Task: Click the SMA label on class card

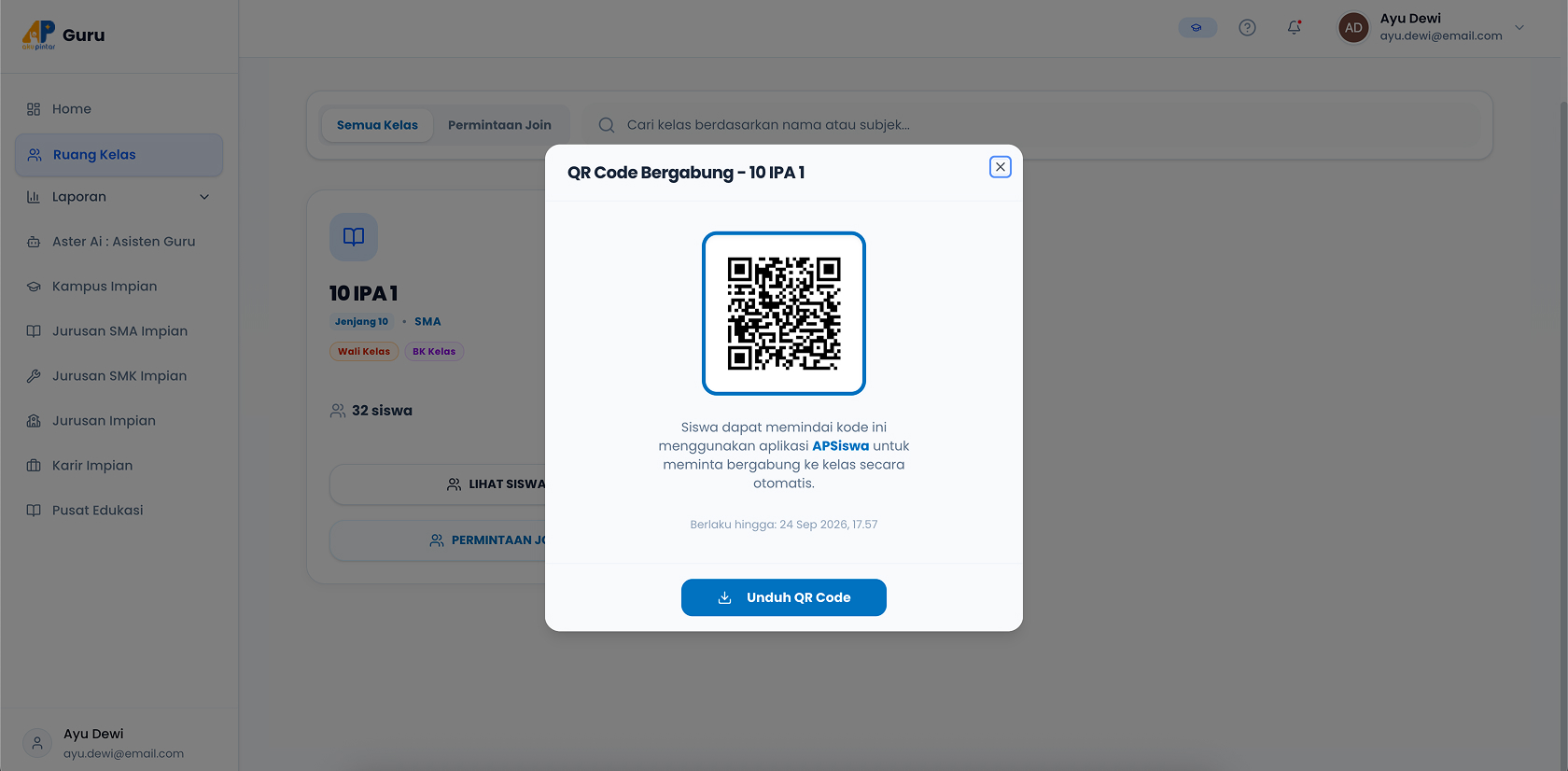Action: (427, 322)
